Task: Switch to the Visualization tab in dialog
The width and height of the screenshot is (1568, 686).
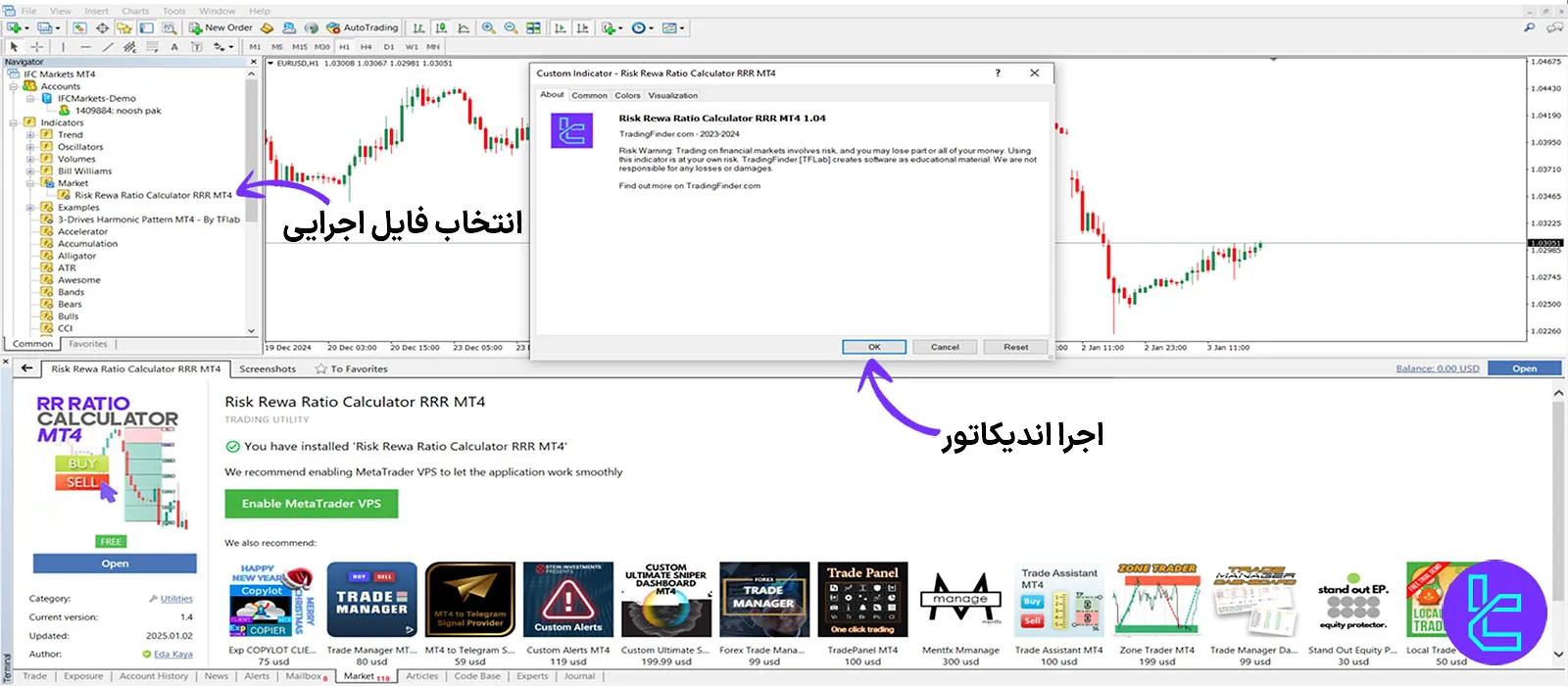Action: 672,95
